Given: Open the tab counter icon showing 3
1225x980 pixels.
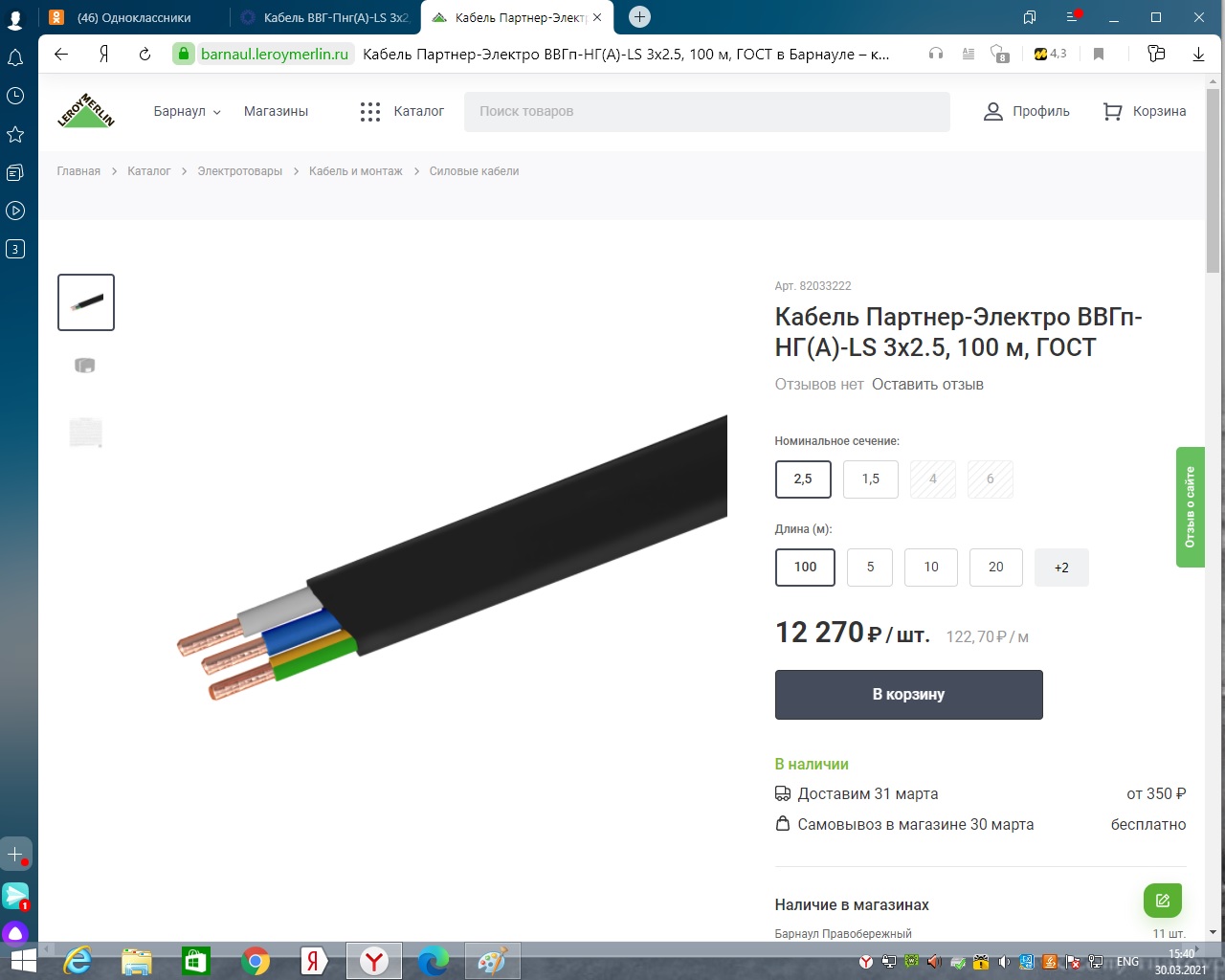Looking at the screenshot, I should (x=15, y=249).
